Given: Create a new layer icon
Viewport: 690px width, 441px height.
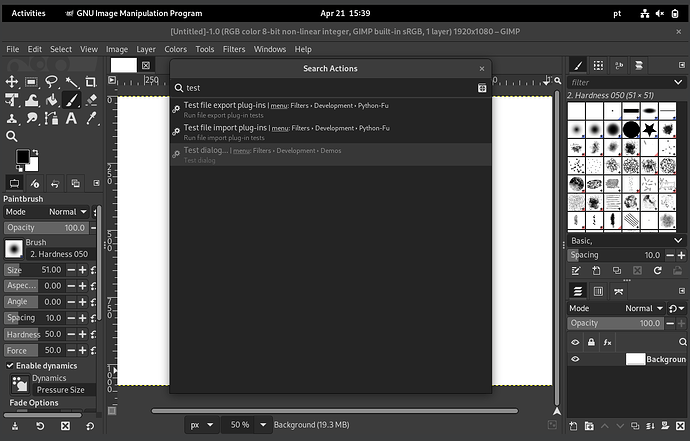Looking at the screenshot, I should coord(573,426).
